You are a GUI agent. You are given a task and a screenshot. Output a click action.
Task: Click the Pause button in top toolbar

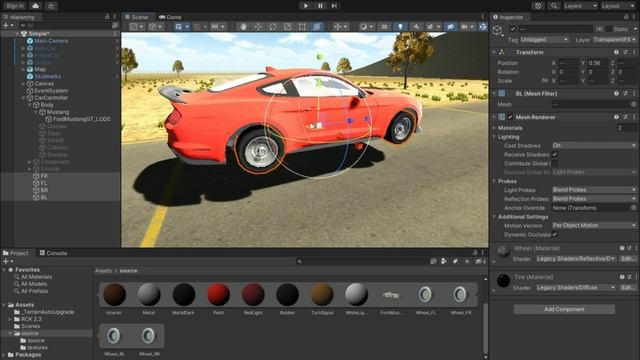pyautogui.click(x=320, y=6)
